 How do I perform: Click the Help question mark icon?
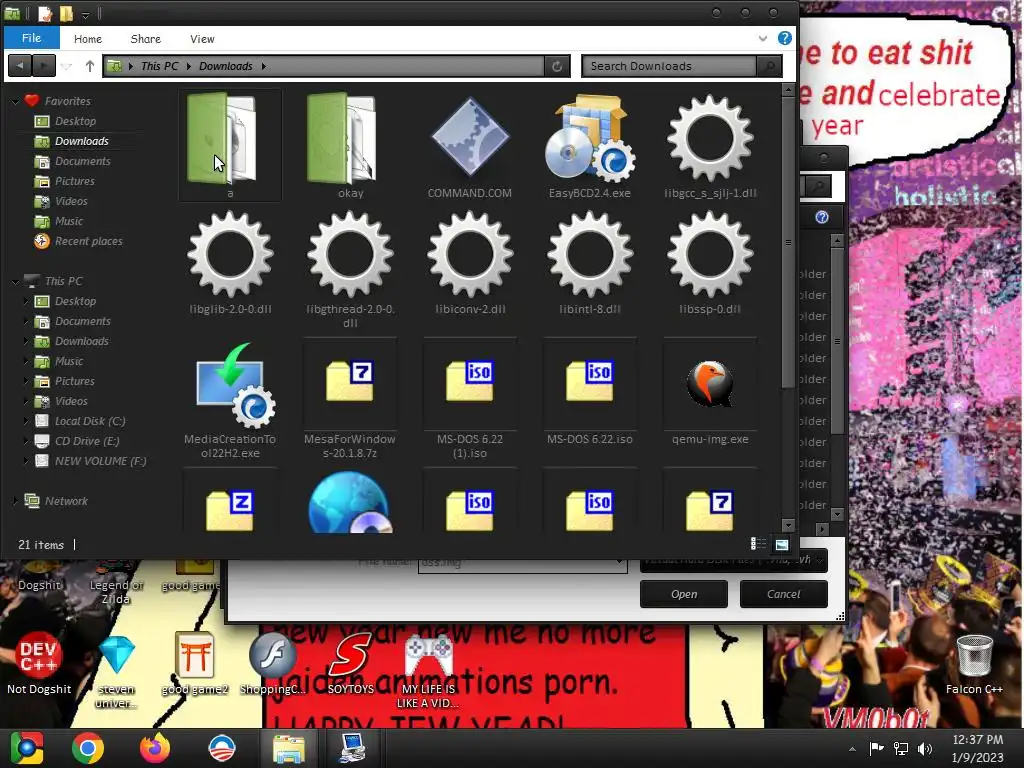point(785,39)
